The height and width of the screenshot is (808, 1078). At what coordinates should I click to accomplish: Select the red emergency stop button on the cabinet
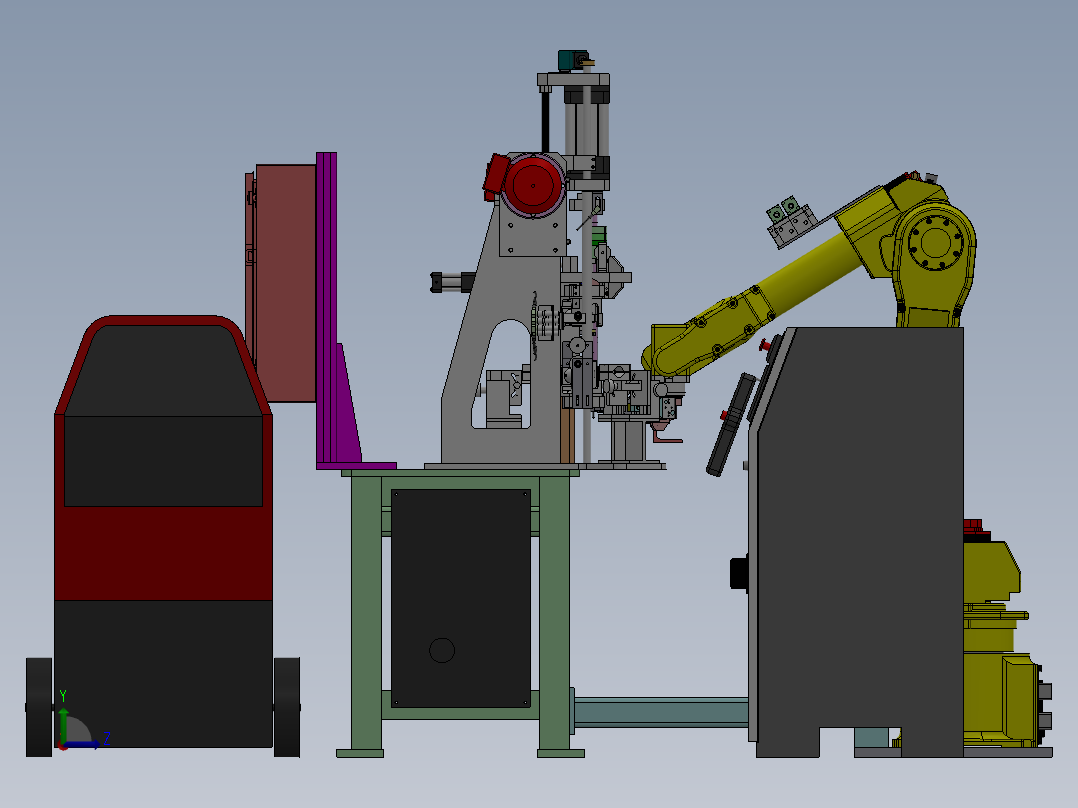(764, 345)
